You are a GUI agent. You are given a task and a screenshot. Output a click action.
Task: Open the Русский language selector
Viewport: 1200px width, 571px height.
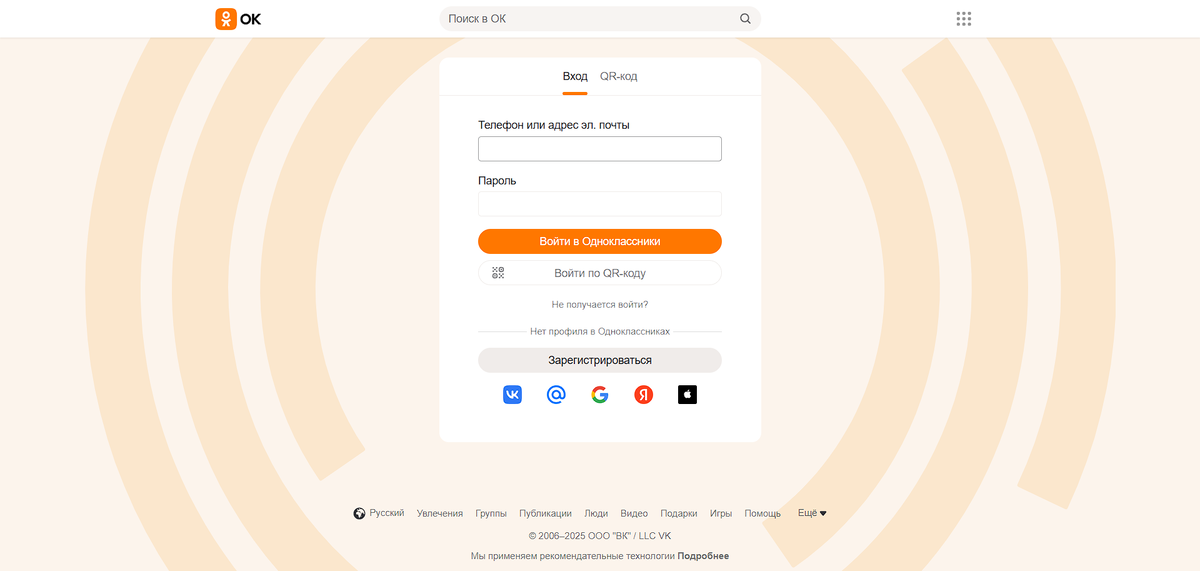click(379, 513)
